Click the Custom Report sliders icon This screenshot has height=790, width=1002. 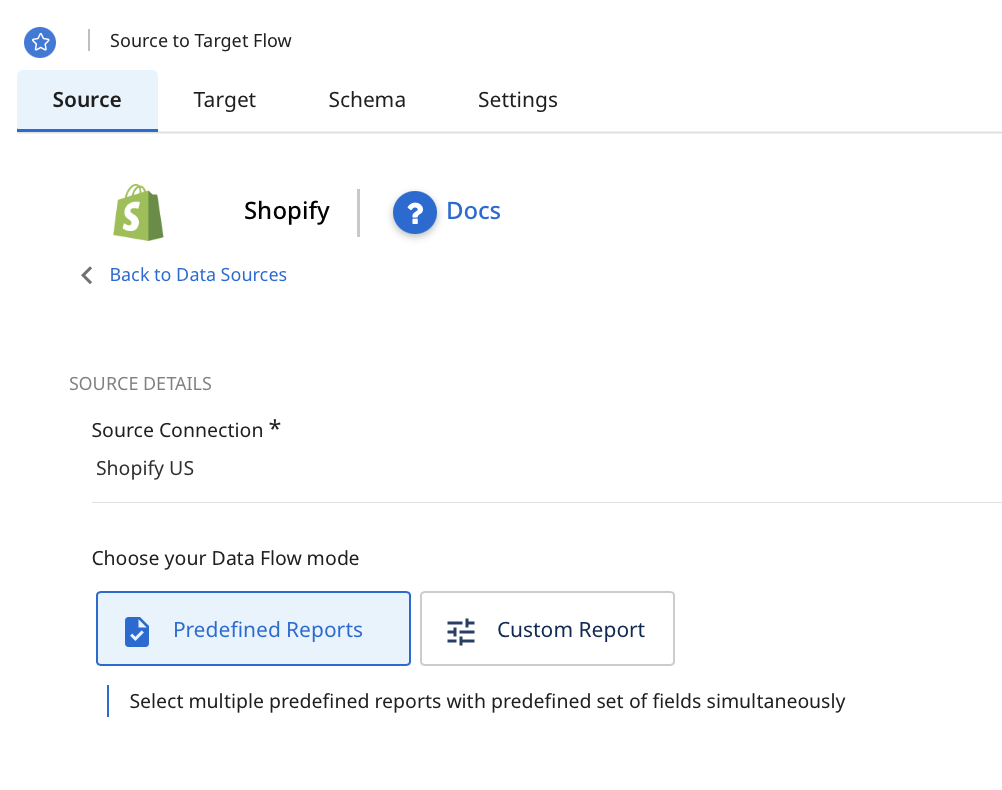[461, 631]
